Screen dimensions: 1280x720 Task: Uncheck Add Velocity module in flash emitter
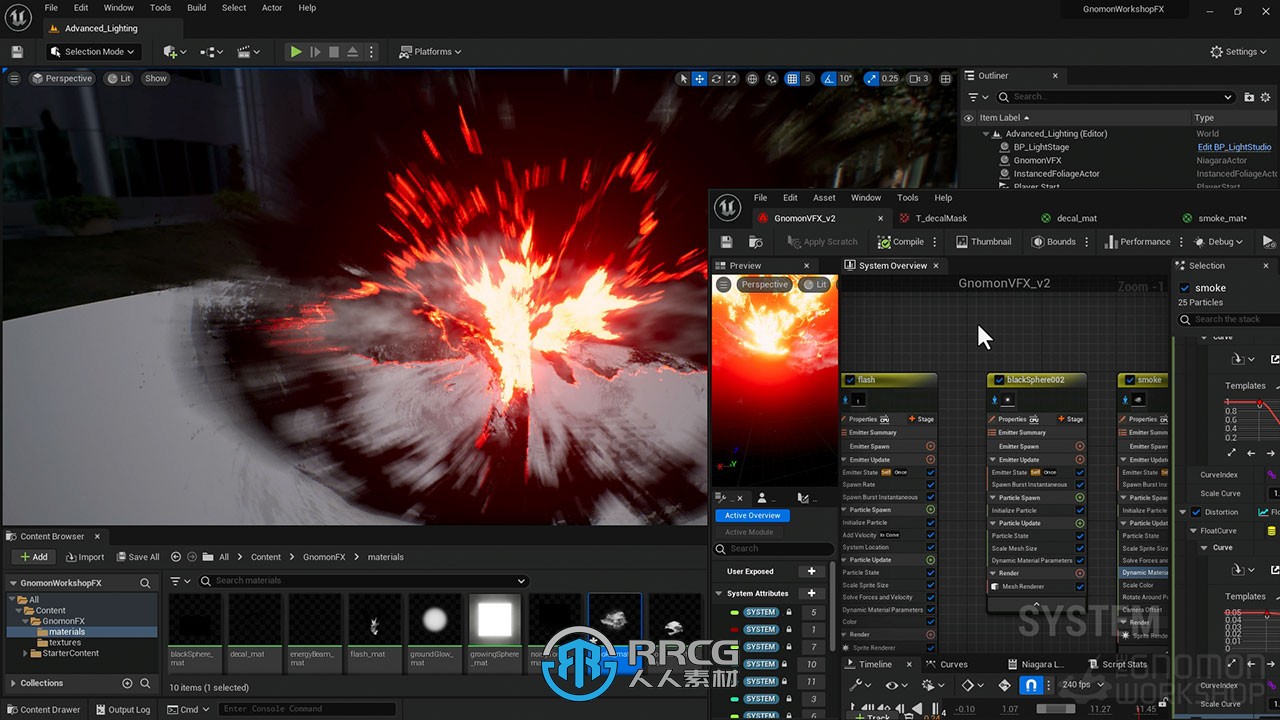click(931, 535)
